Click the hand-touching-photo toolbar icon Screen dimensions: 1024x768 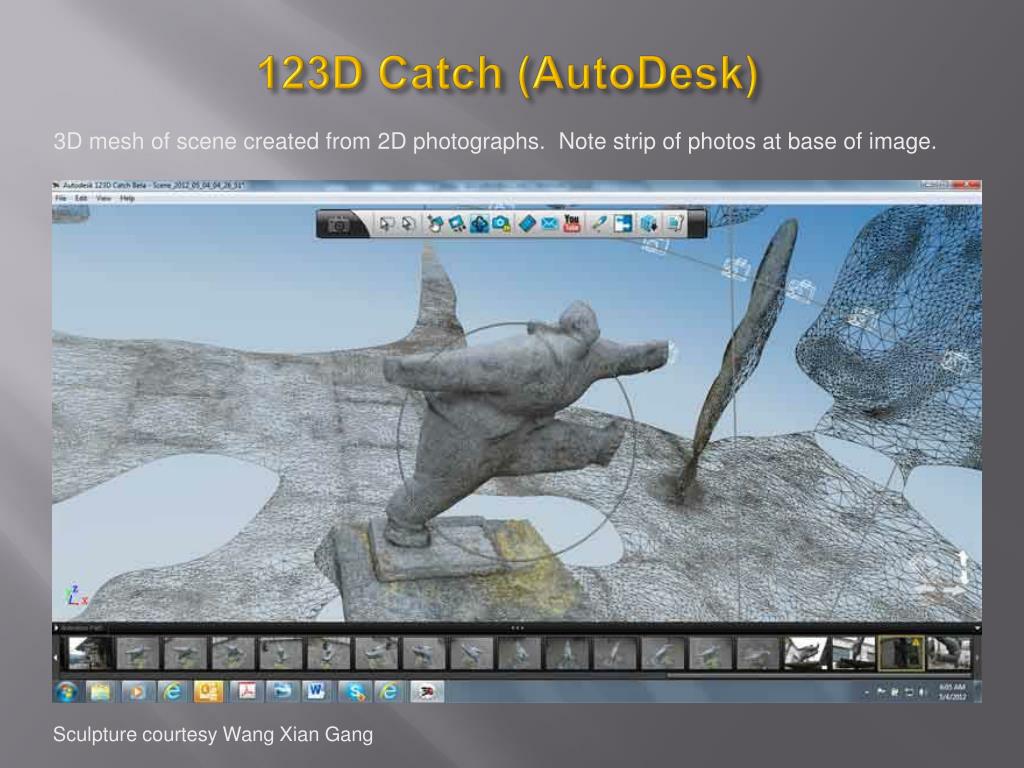pos(434,225)
